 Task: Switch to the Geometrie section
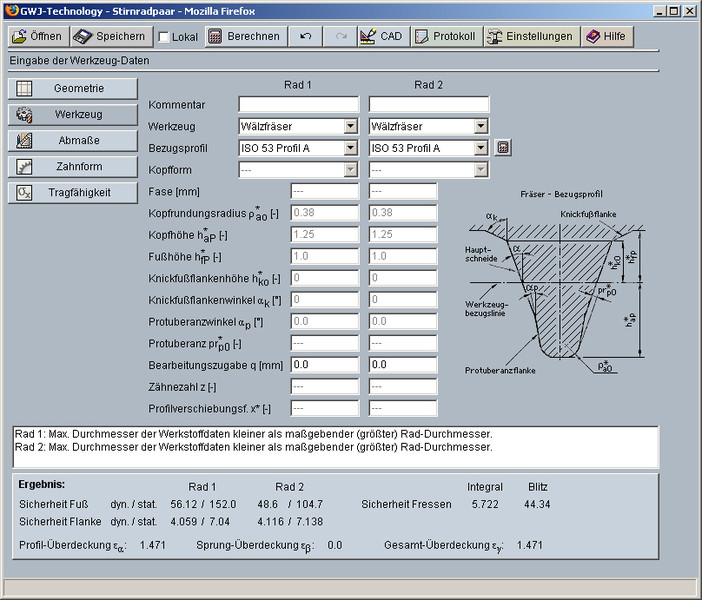(x=72, y=89)
